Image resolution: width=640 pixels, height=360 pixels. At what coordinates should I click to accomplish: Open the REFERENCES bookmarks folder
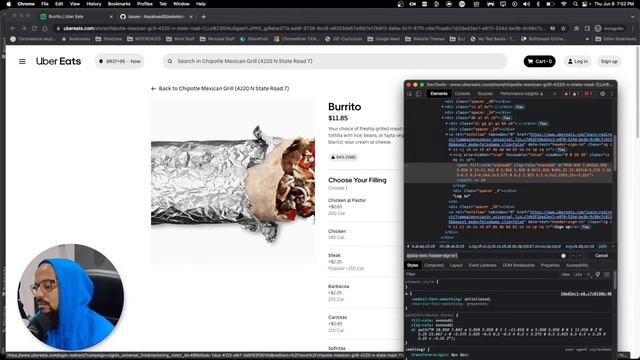[144, 39]
